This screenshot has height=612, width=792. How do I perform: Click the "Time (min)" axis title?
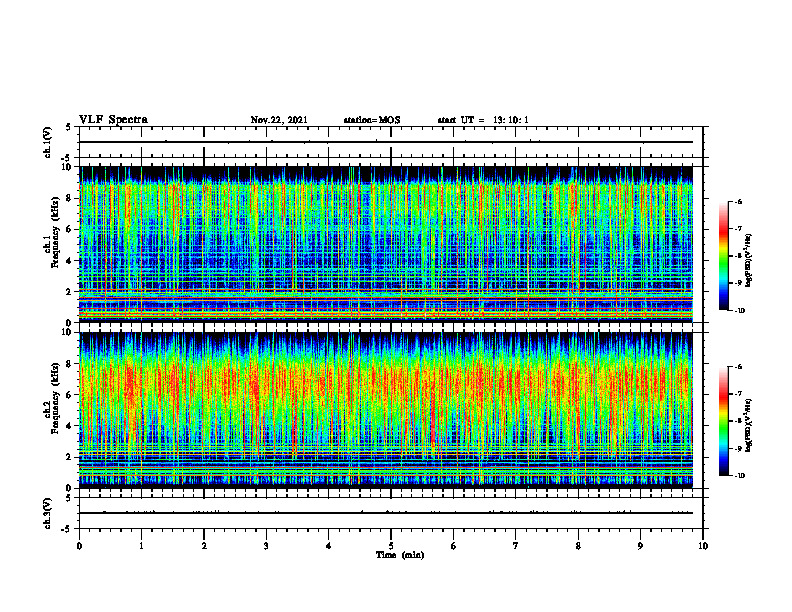pos(400,555)
